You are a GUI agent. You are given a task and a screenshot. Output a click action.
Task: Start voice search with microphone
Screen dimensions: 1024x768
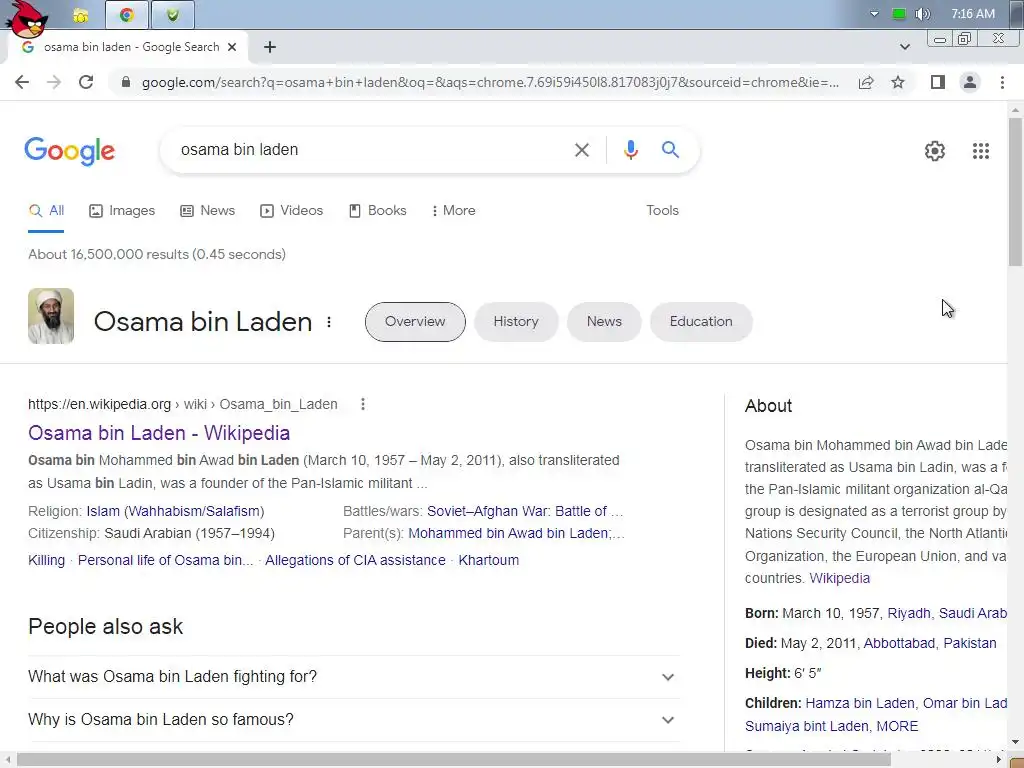tap(630, 150)
